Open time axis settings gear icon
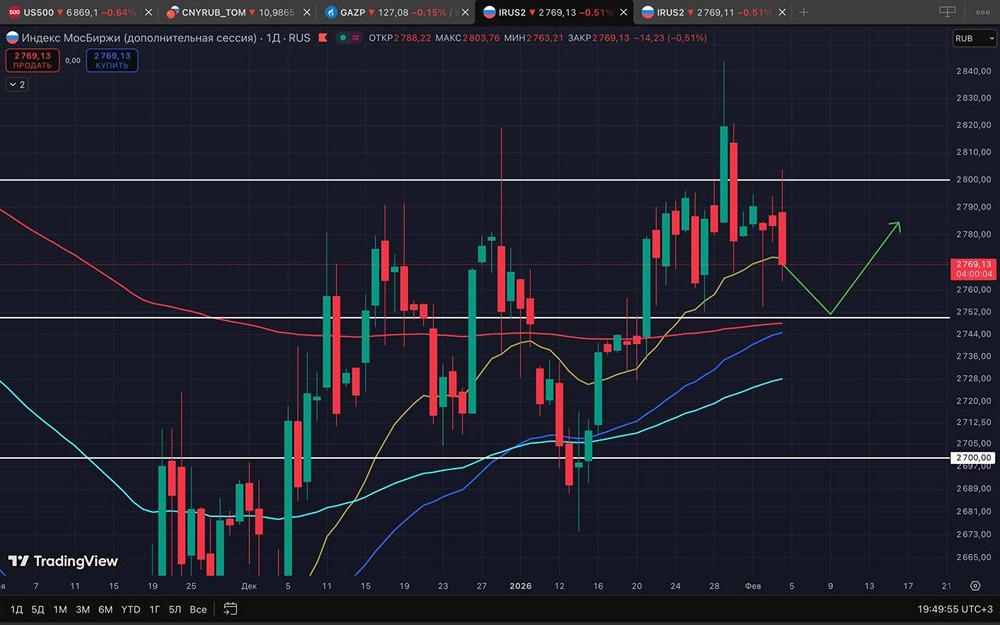The height and width of the screenshot is (625, 1000). point(974,585)
